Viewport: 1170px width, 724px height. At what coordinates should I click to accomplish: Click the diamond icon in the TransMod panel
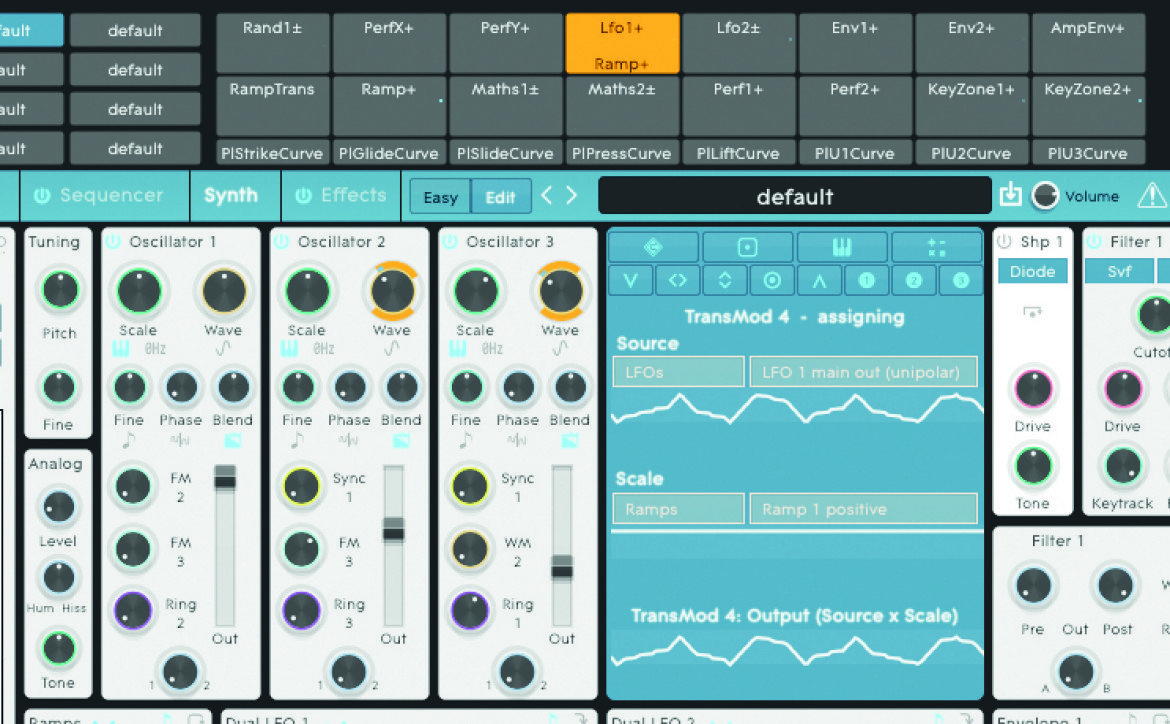[x=654, y=247]
